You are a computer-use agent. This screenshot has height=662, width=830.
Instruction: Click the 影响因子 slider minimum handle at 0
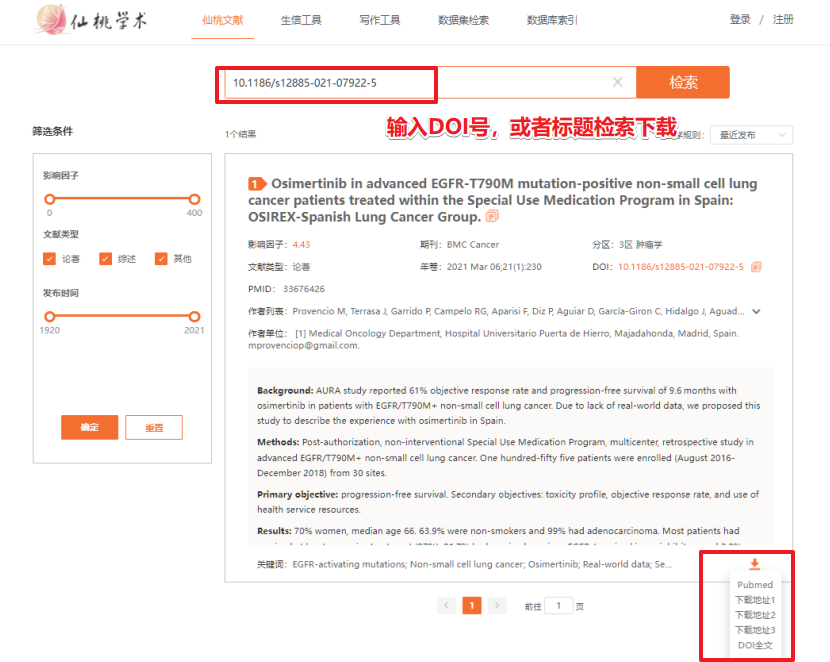(50, 199)
